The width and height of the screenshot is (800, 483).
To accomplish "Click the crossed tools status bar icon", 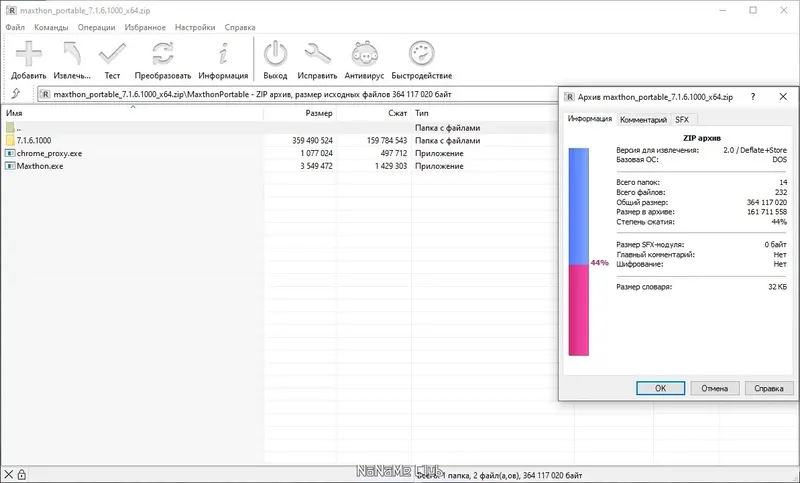I will [9, 475].
